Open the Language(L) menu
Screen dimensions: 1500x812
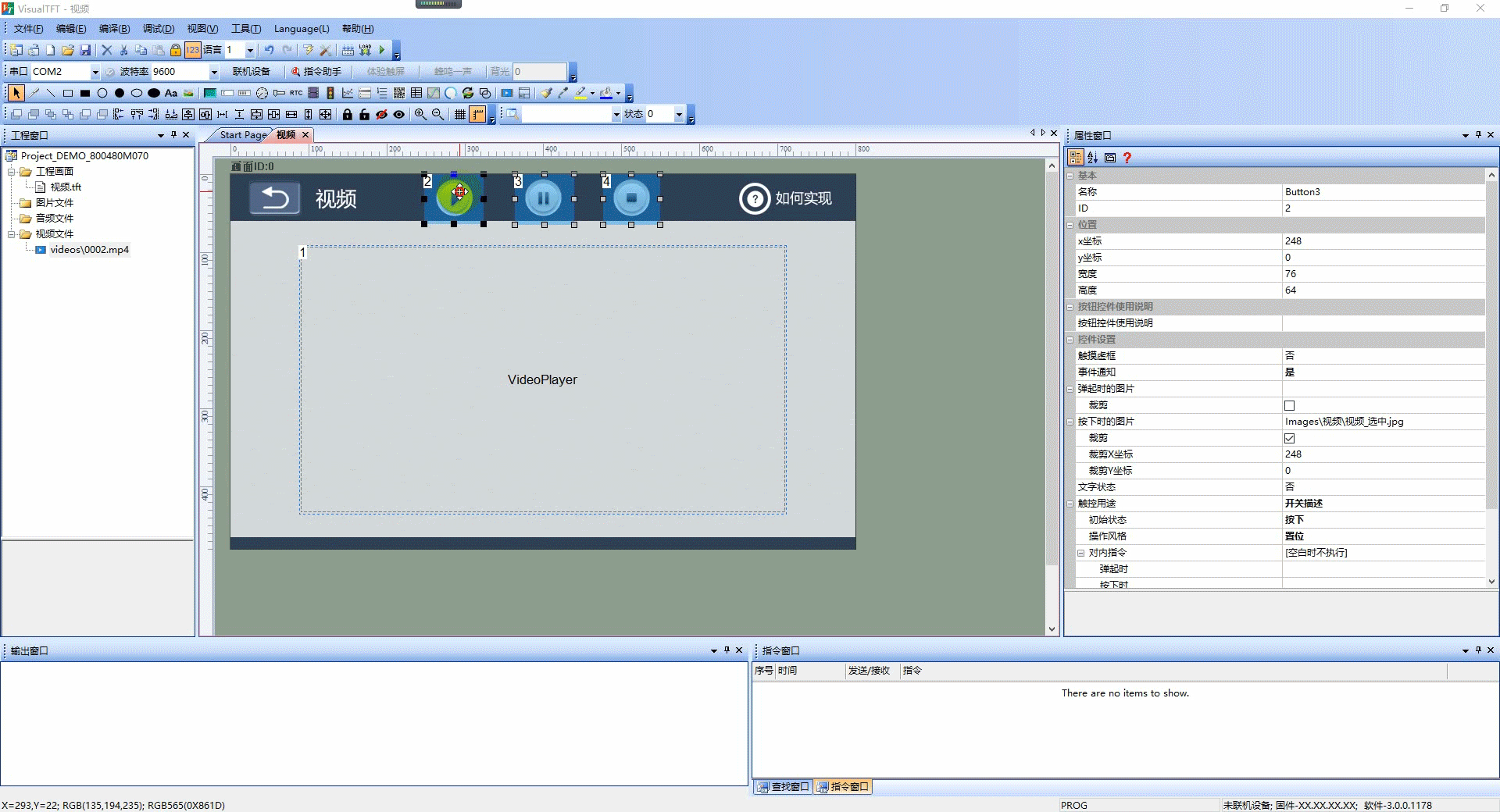[x=302, y=29]
